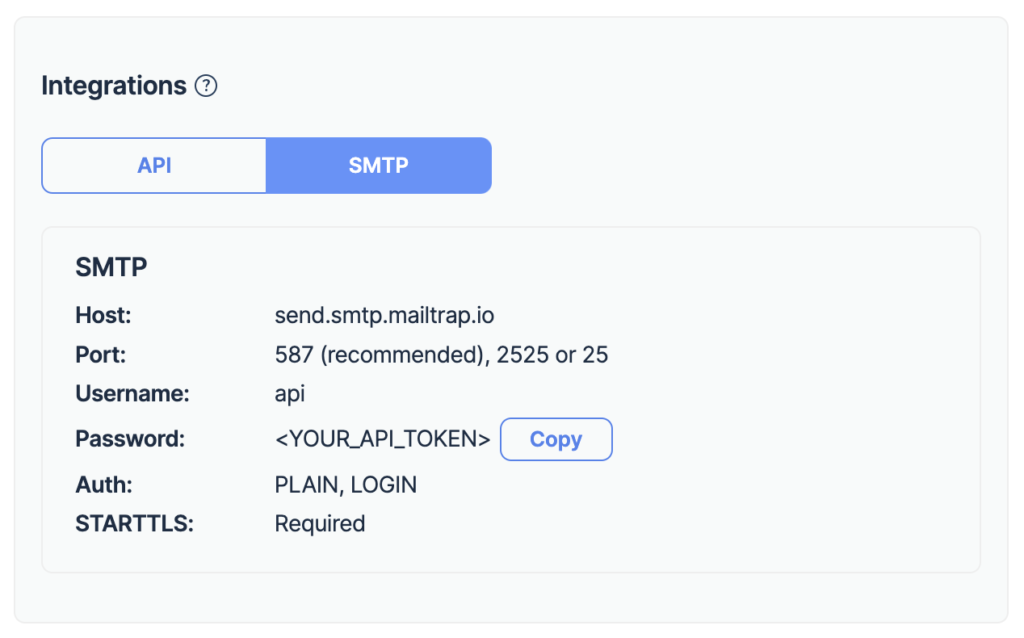Select the Username value api
Screen dimensions: 1024x638
[289, 394]
